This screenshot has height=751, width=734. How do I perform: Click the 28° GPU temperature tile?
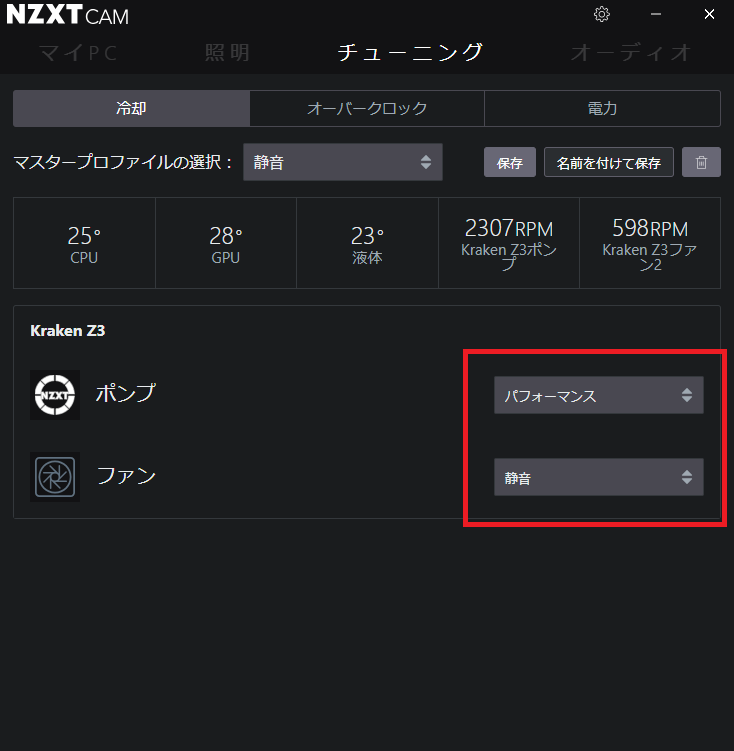click(226, 243)
